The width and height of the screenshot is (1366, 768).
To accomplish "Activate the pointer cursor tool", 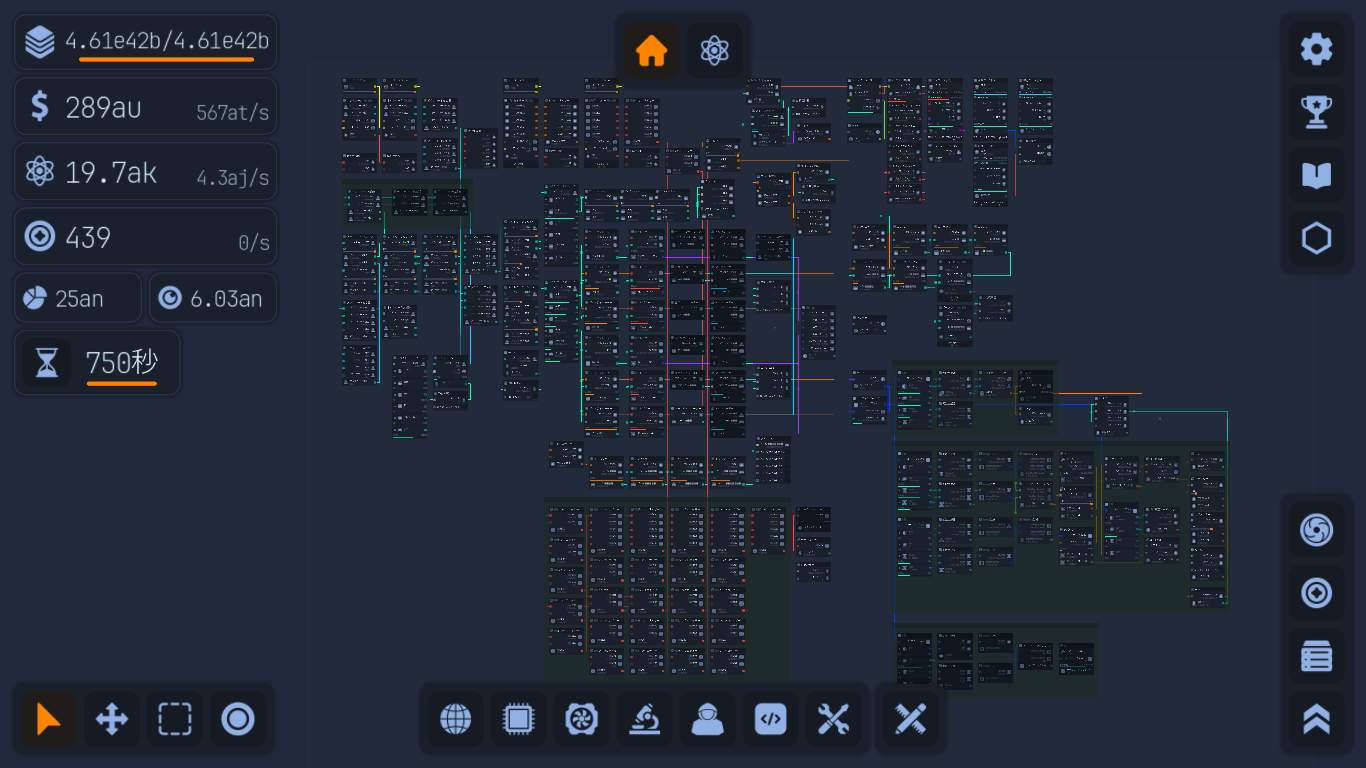I will pos(48,719).
